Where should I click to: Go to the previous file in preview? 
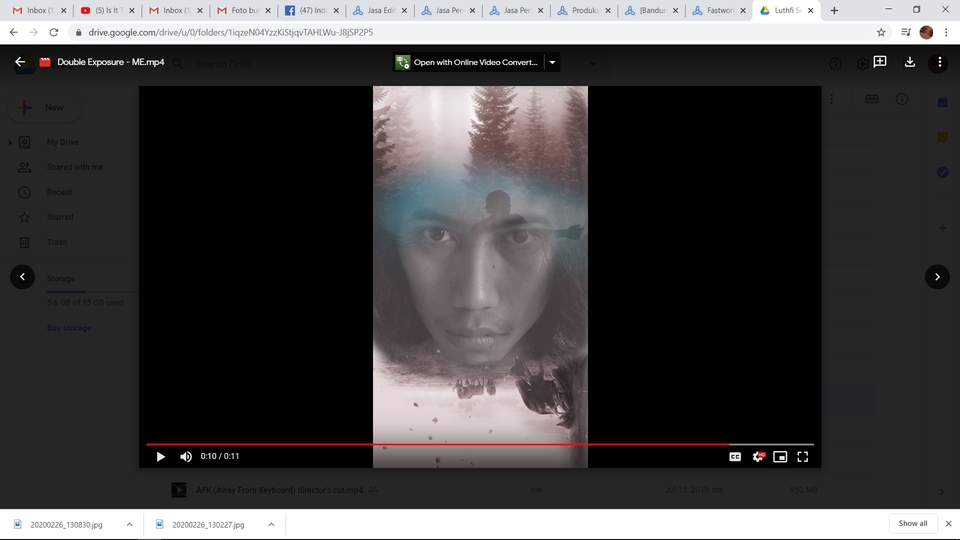pos(23,277)
